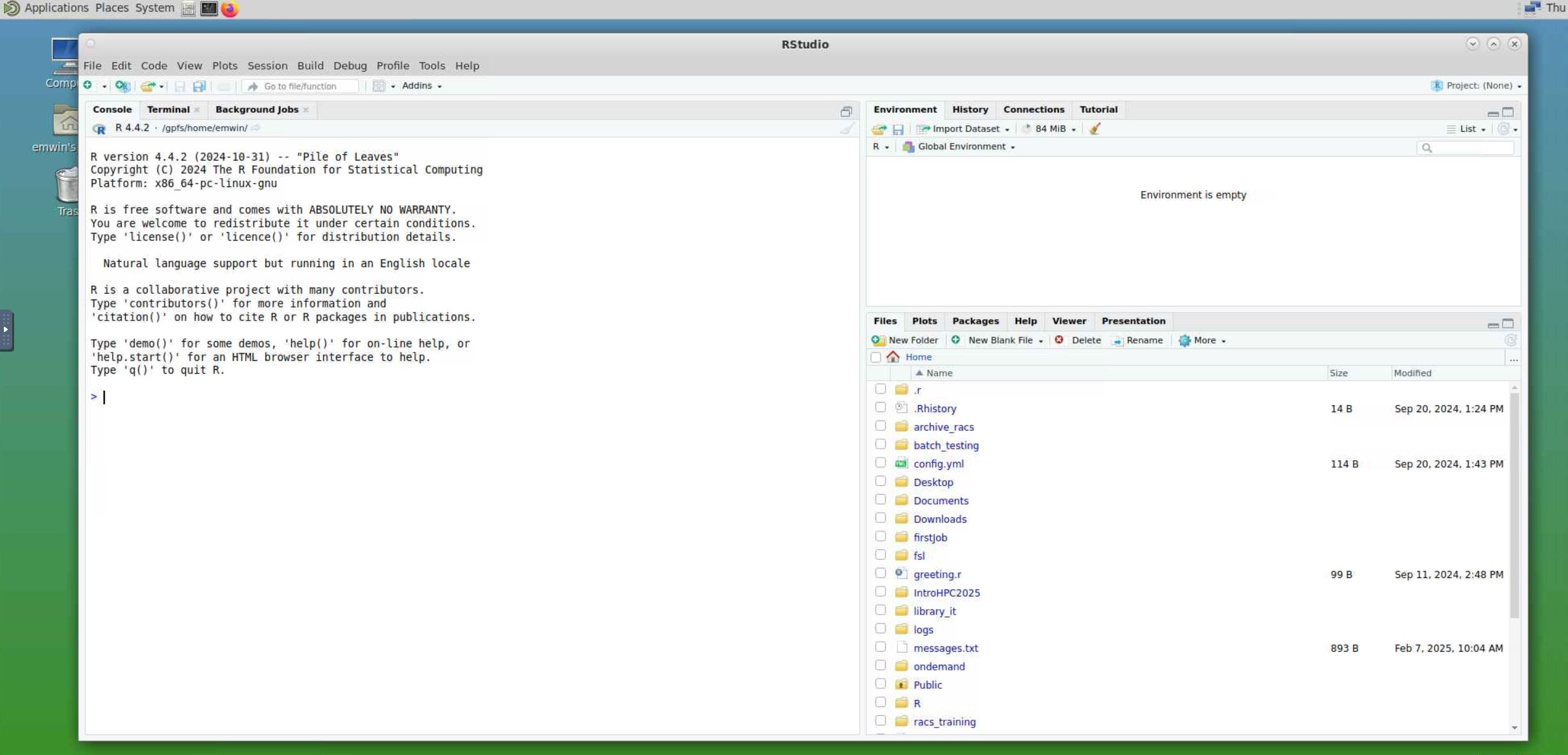The width and height of the screenshot is (1568, 755).
Task: Expand the Addins dropdown
Action: (x=422, y=86)
